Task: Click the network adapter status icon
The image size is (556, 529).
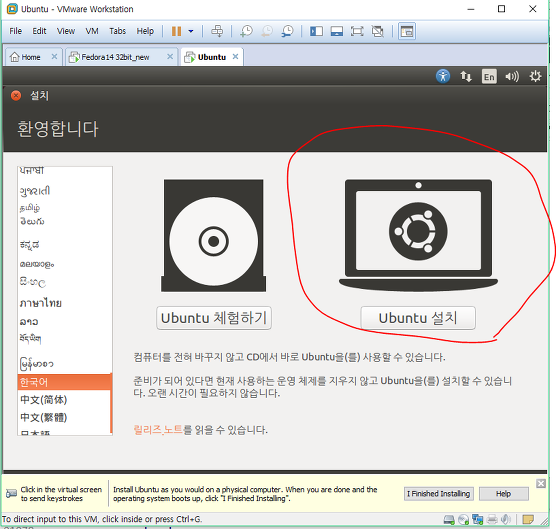Action: coord(478,520)
